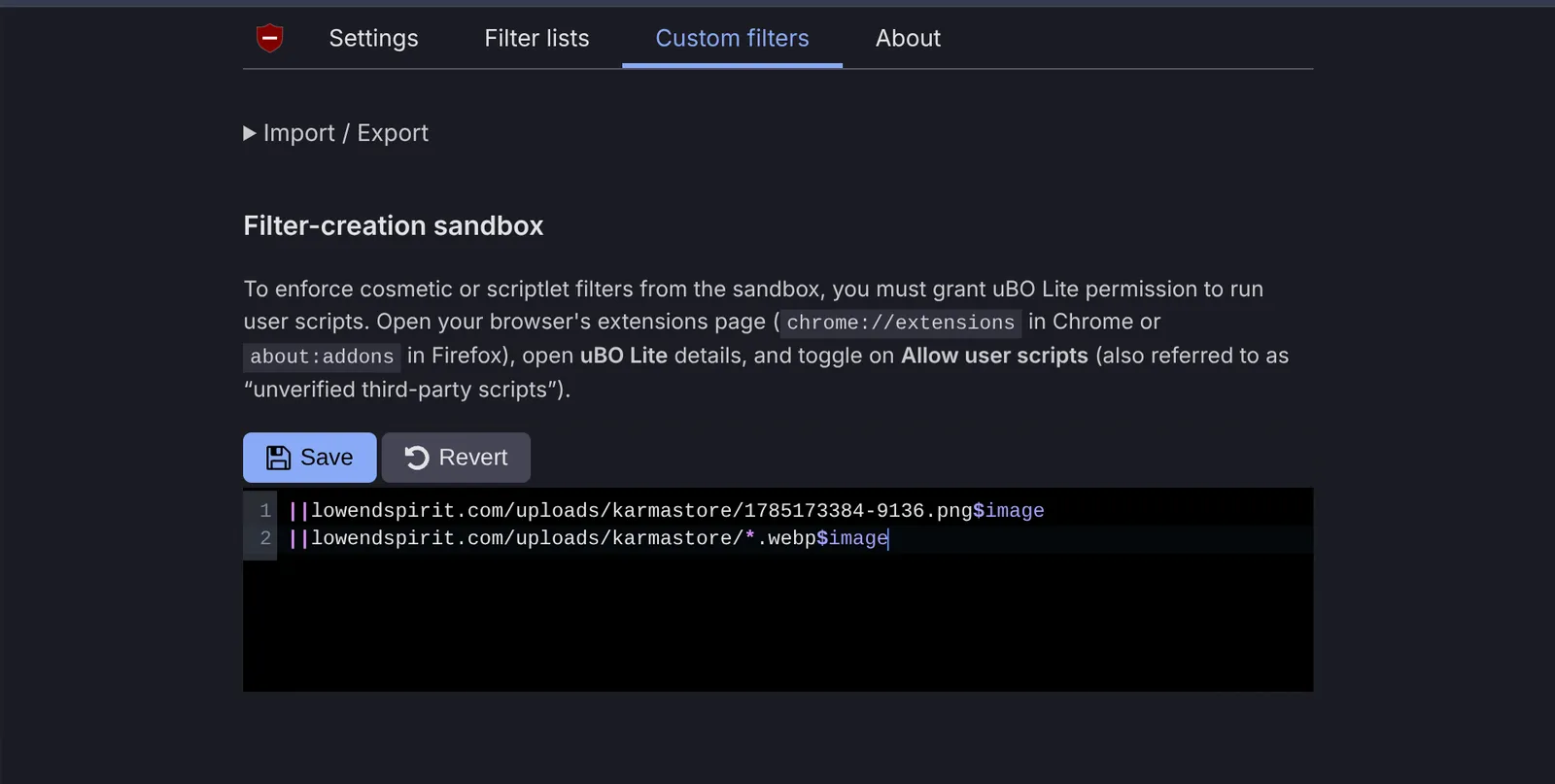Save the sandbox filters

tap(309, 458)
